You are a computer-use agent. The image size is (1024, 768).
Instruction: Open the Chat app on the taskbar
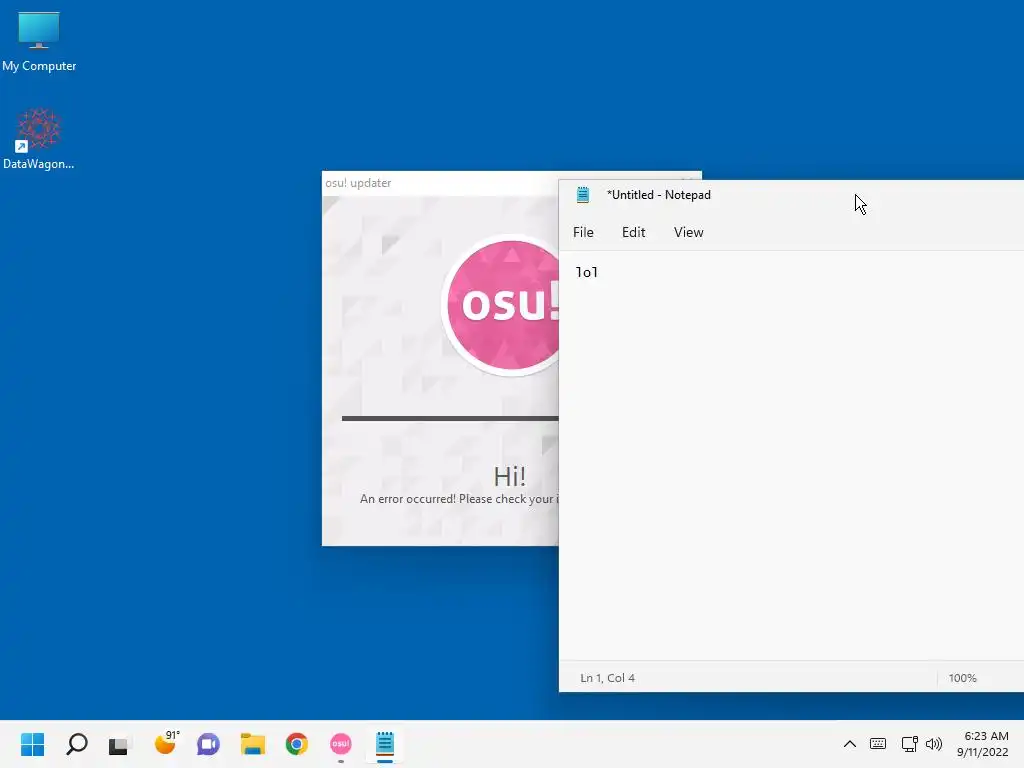[x=208, y=744]
